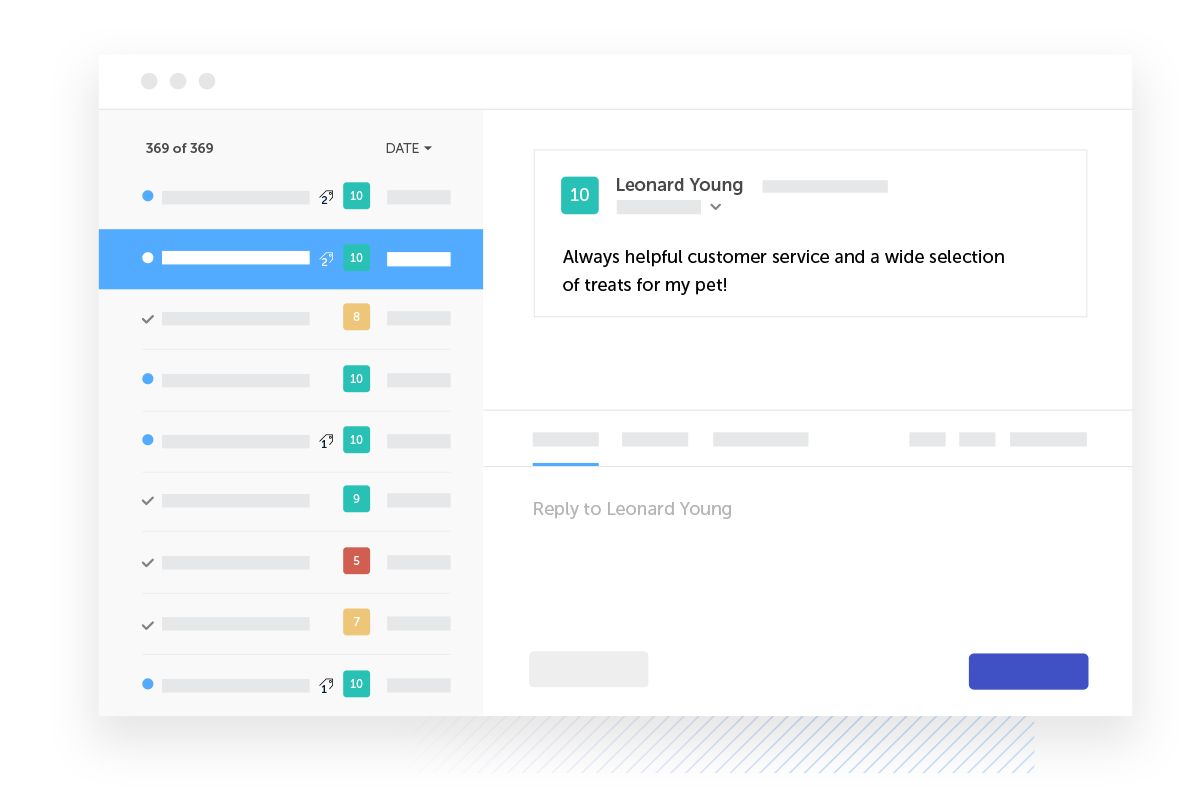Select the first underlined reply tab
This screenshot has height=800, width=1200.
pyautogui.click(x=565, y=439)
